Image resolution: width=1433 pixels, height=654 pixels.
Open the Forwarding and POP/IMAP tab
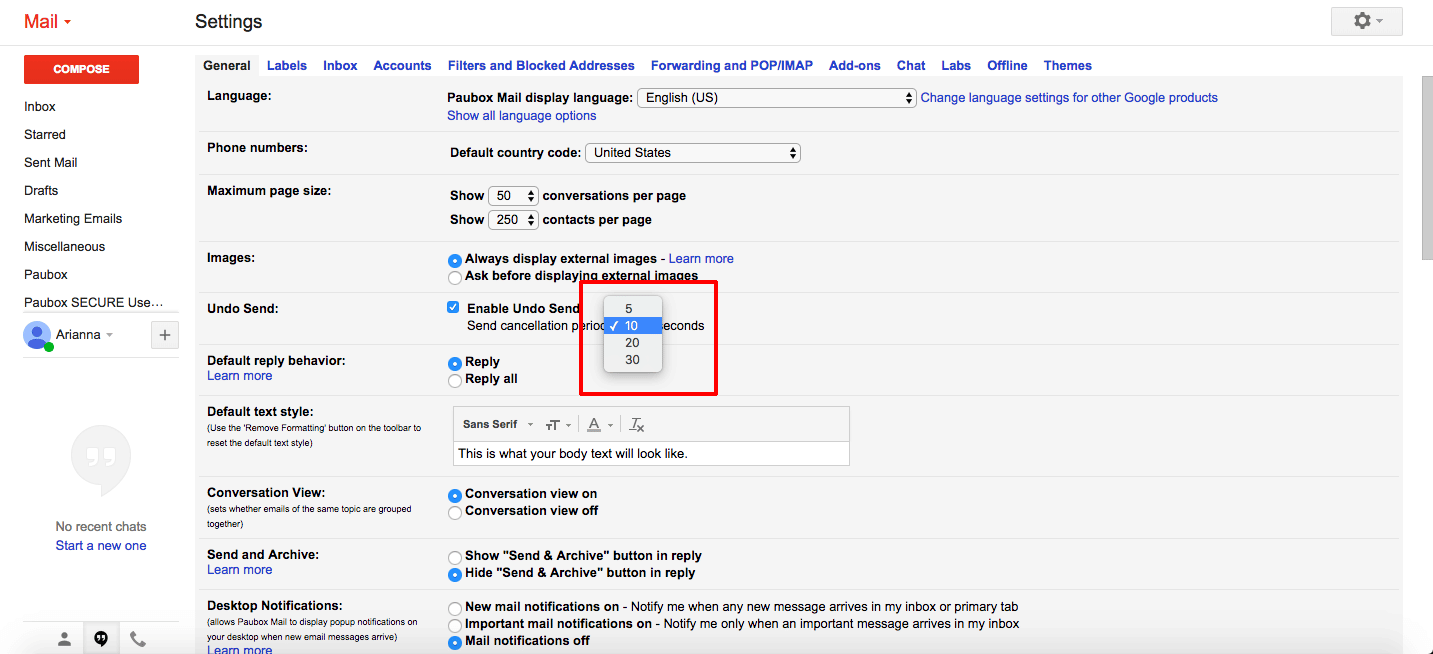tap(731, 65)
